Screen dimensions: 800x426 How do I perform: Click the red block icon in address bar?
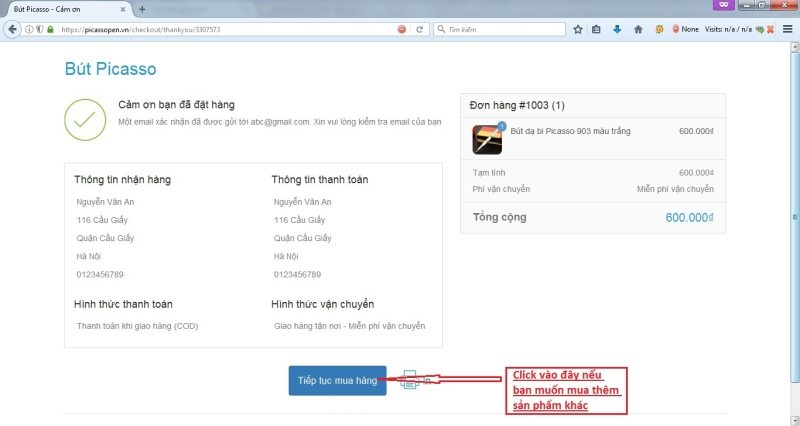point(402,30)
